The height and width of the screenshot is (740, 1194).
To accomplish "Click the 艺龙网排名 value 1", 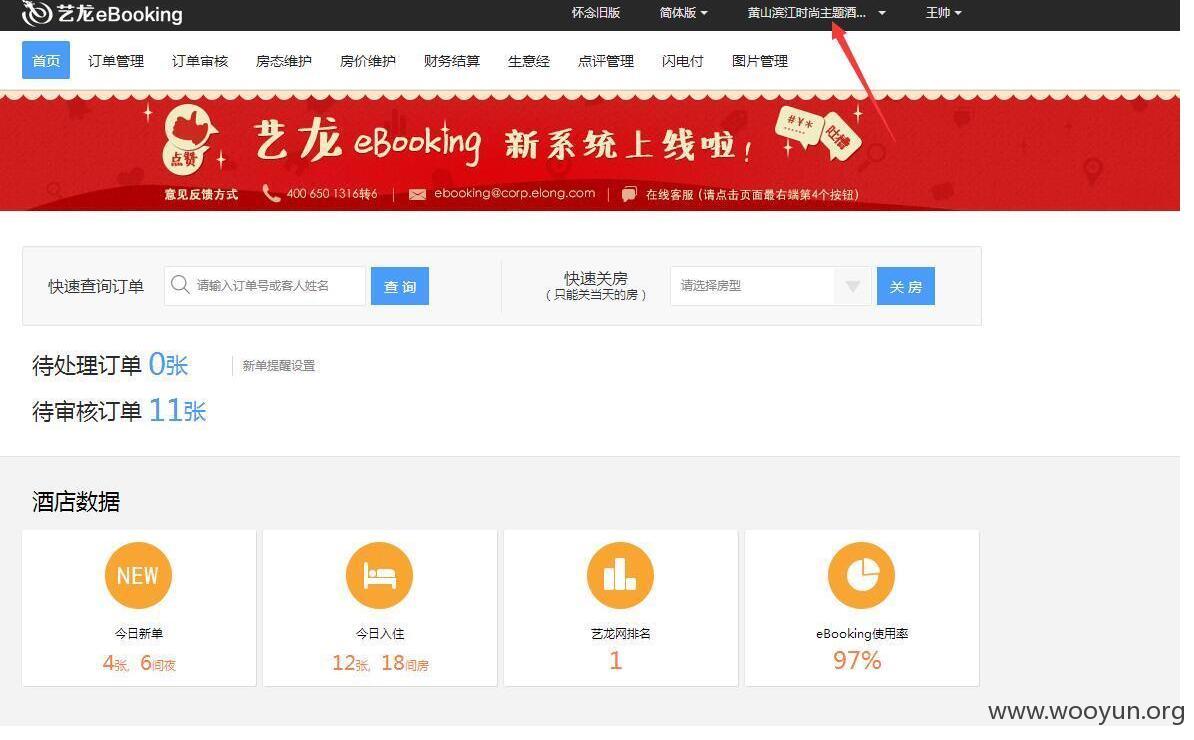I will [616, 660].
